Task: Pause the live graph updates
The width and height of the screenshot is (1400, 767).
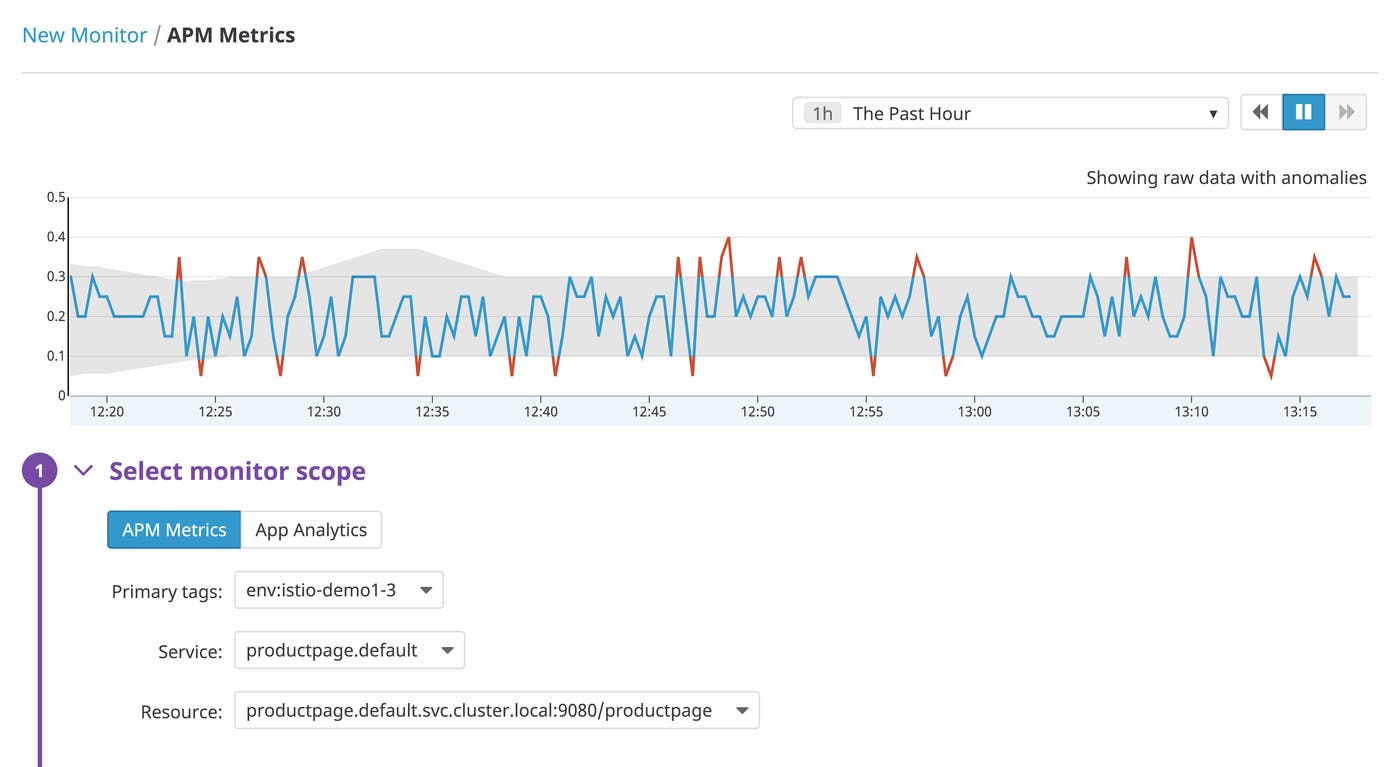Action: tap(1304, 113)
